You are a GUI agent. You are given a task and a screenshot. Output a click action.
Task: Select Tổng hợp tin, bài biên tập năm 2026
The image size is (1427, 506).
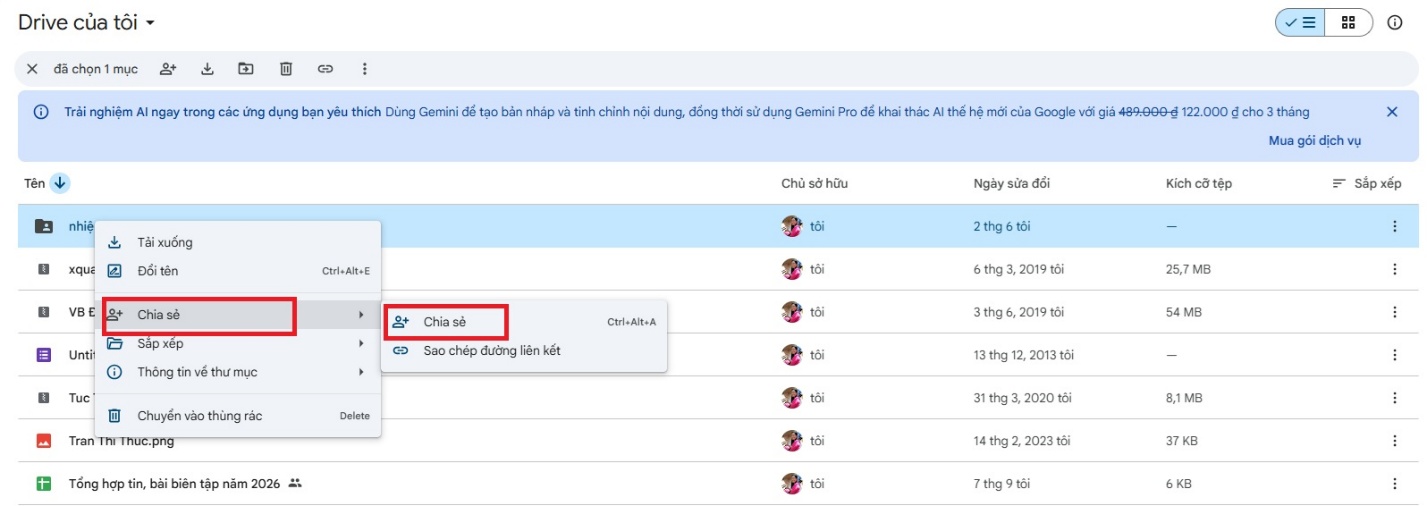175,484
